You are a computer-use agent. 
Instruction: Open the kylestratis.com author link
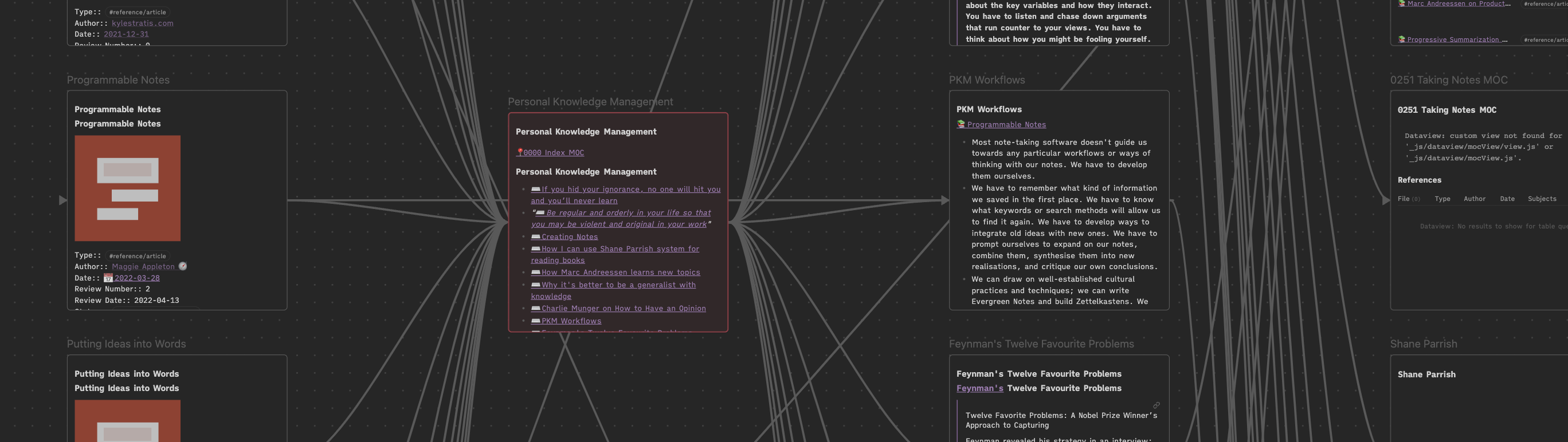tap(143, 23)
